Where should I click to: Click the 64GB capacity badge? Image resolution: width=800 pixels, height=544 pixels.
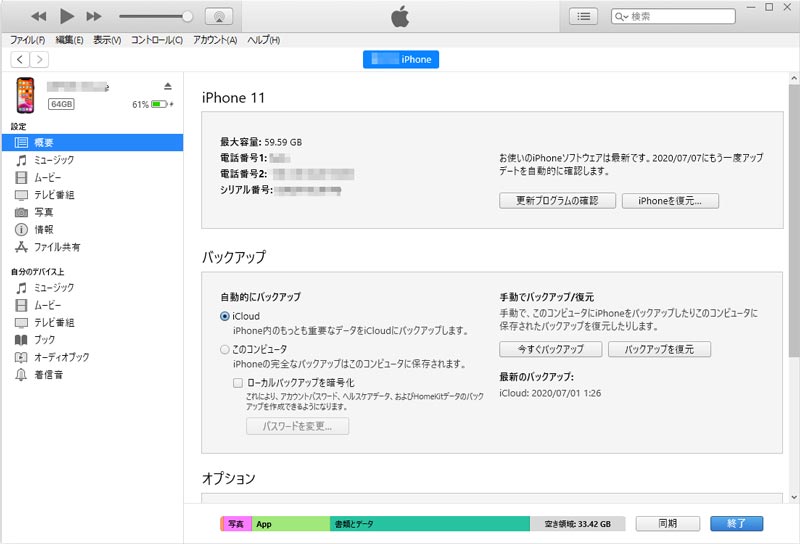[61, 104]
